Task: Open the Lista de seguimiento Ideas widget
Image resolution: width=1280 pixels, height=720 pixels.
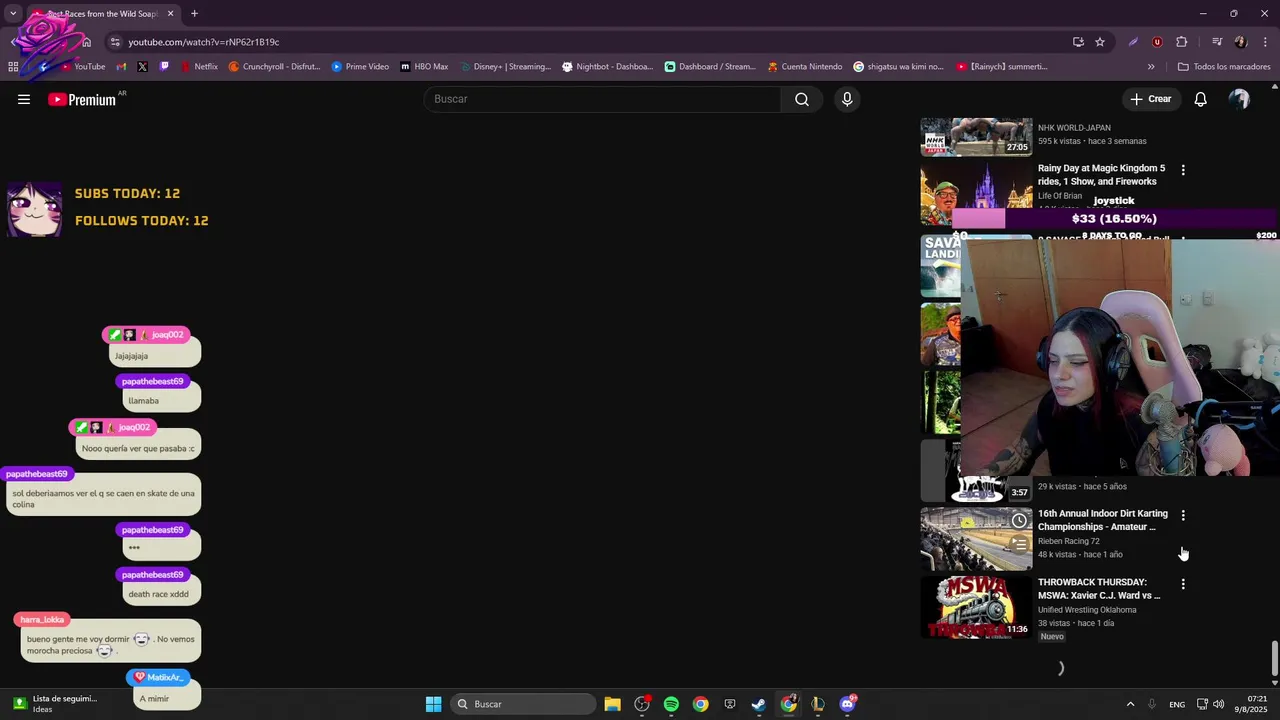Action: click(56, 704)
